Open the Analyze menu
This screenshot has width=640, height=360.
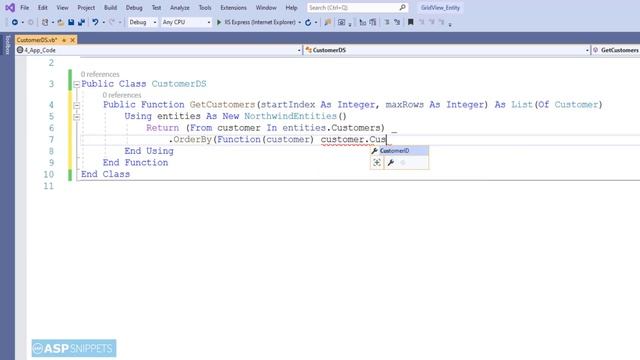[180, 8]
